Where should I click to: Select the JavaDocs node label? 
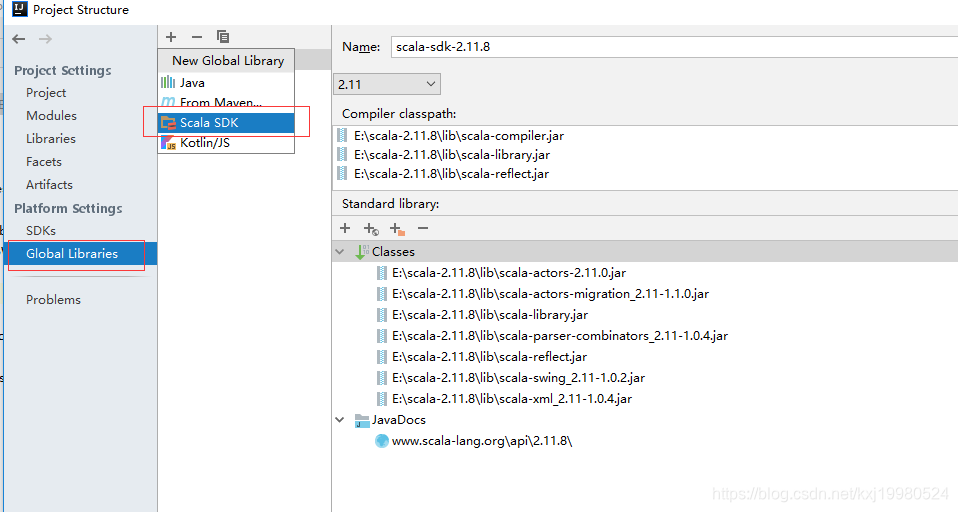pyautogui.click(x=399, y=420)
